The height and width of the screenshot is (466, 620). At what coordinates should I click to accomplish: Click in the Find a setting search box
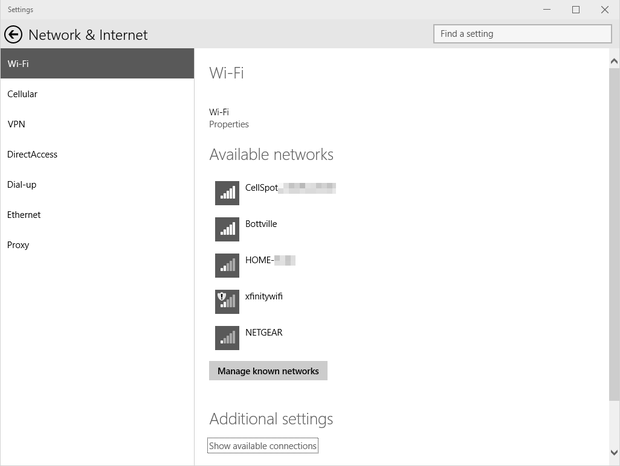click(522, 34)
